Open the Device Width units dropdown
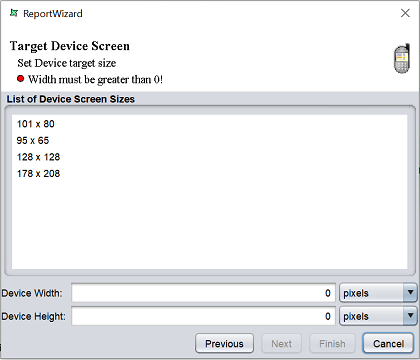Screen dimensions: 420x360 click(x=378, y=293)
